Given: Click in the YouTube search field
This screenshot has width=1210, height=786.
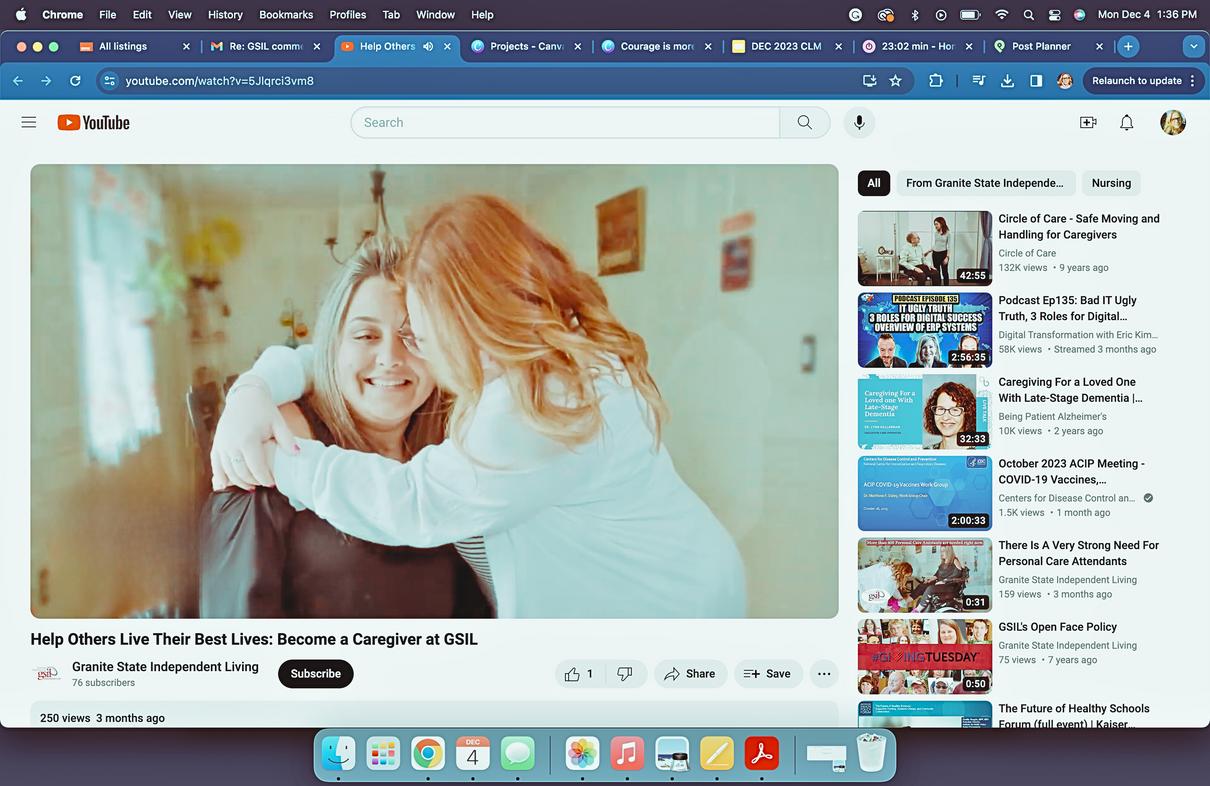Looking at the screenshot, I should click(565, 122).
